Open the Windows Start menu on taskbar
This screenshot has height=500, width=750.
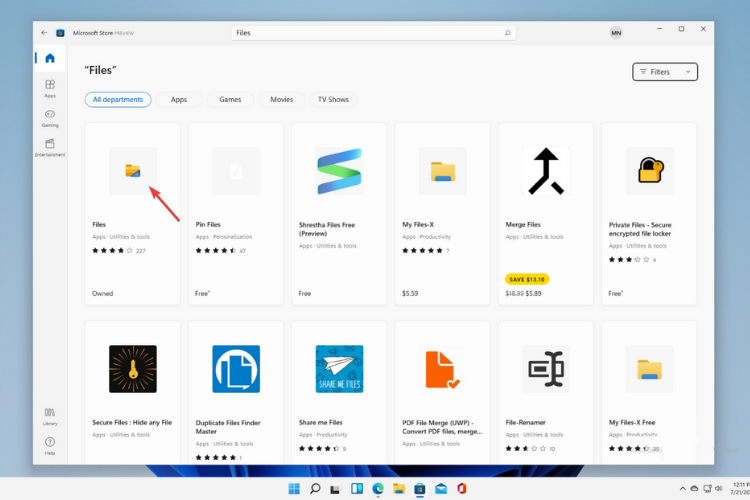pyautogui.click(x=294, y=489)
